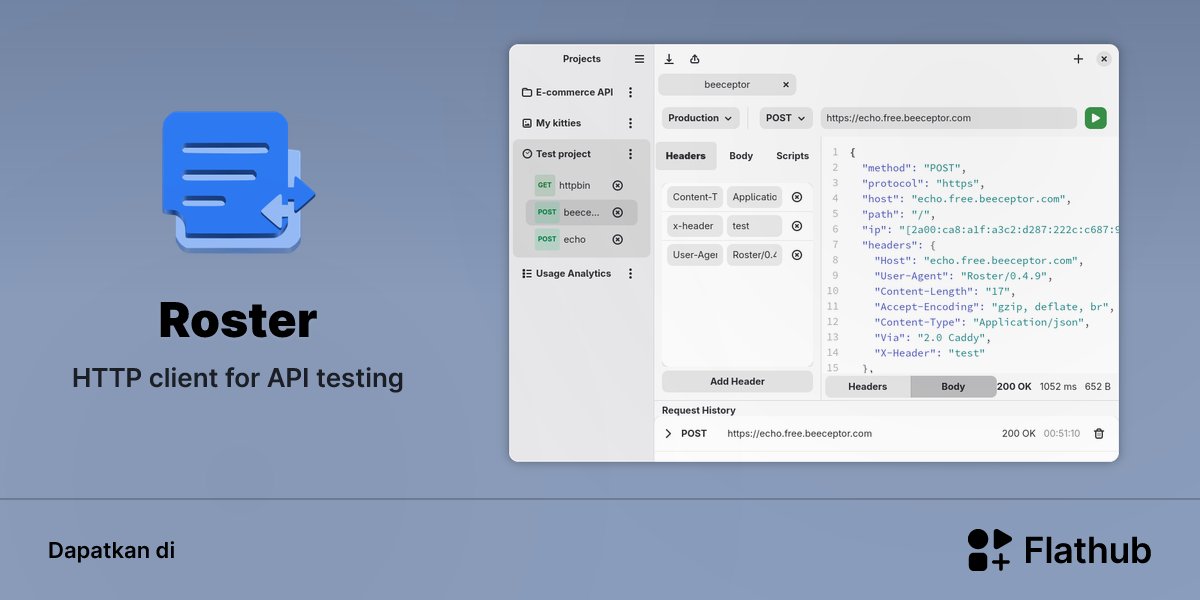
Task: Click the POST badge of echo
Action: click(x=547, y=239)
